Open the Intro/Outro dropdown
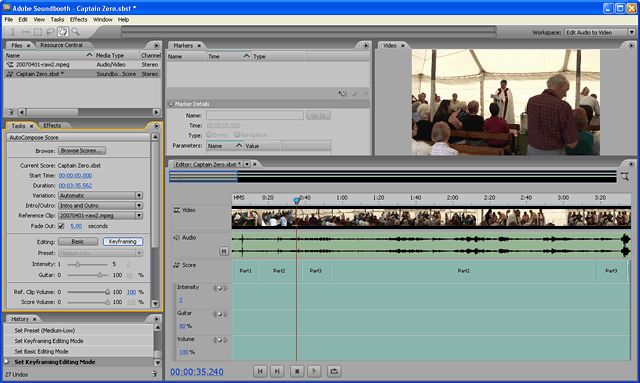The image size is (640, 383). coord(100,205)
